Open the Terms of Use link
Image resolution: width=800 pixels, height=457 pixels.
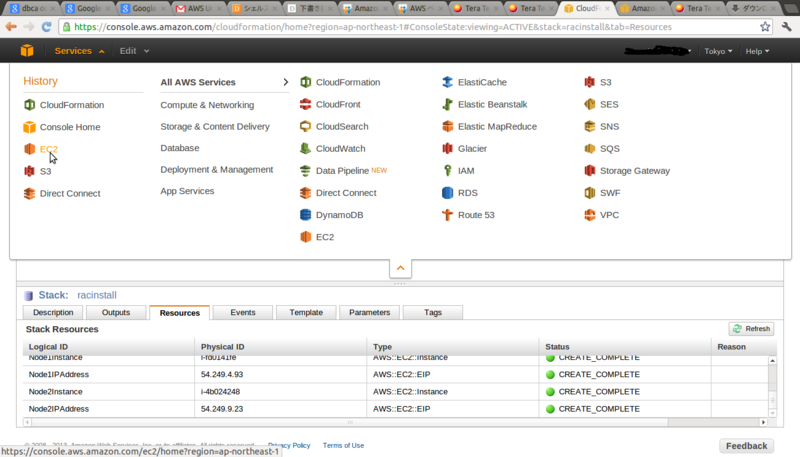tap(343, 445)
